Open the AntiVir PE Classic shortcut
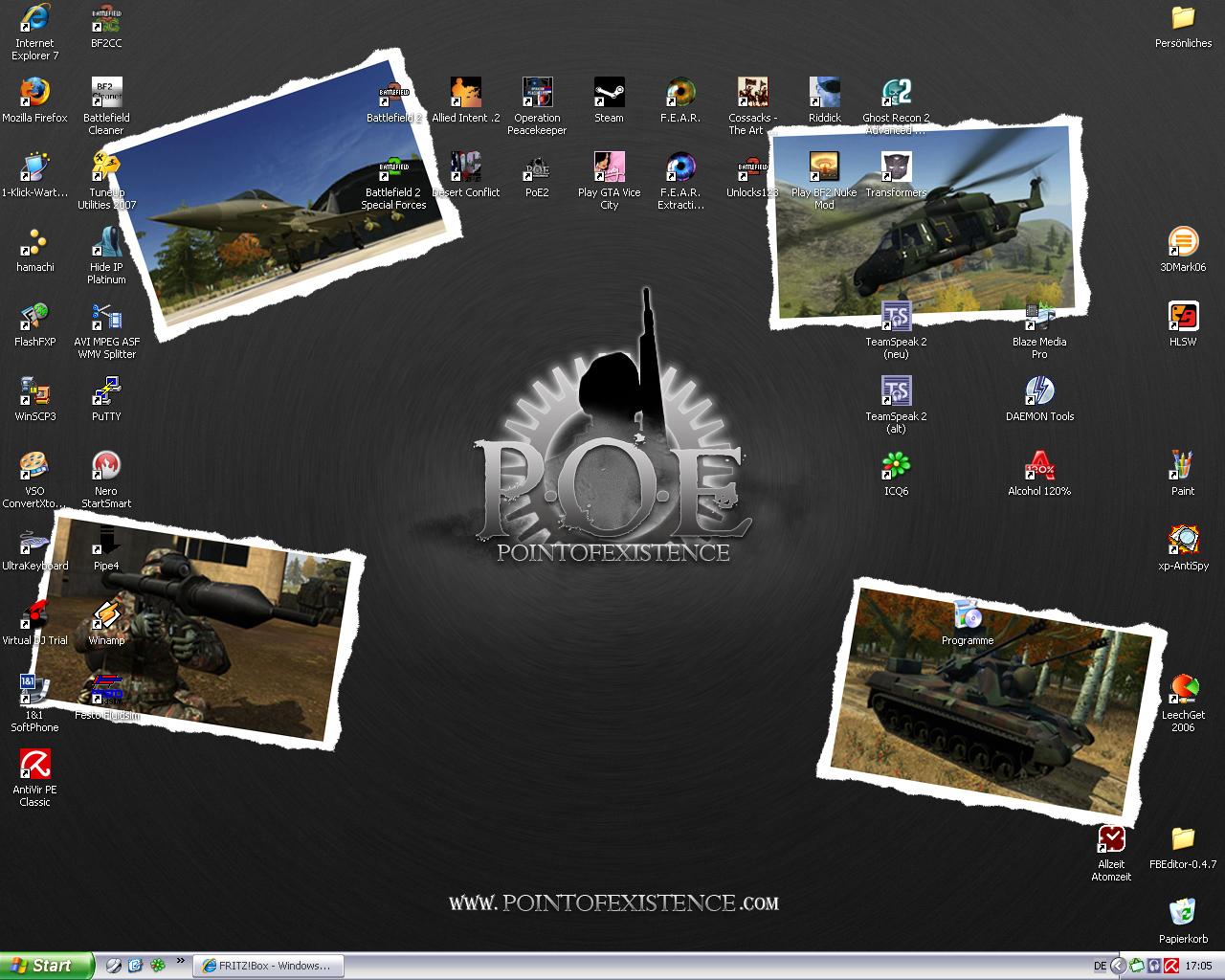1225x980 pixels. [x=35, y=765]
